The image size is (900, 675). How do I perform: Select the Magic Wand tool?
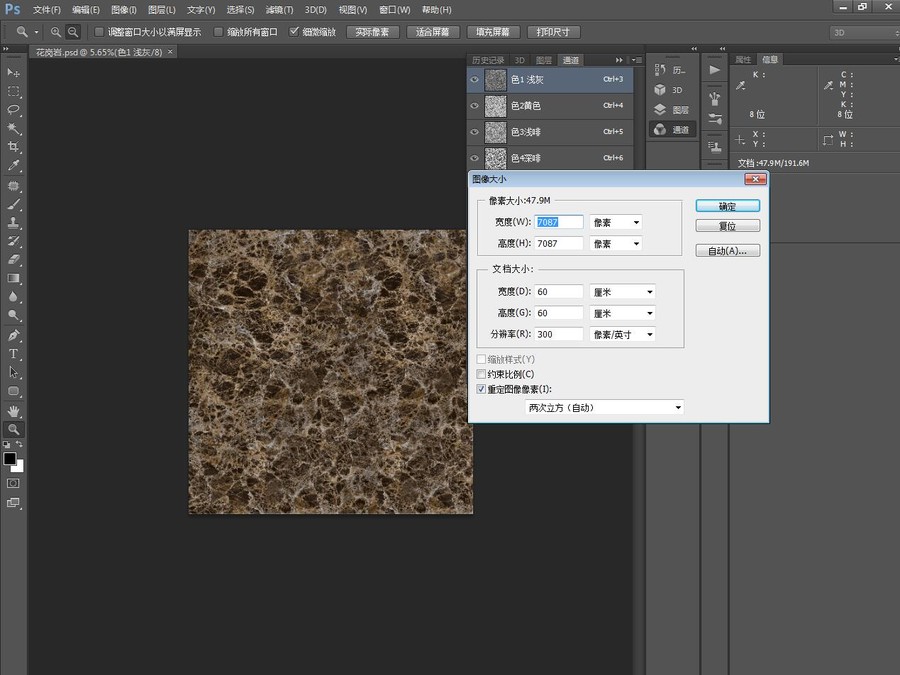(x=13, y=128)
